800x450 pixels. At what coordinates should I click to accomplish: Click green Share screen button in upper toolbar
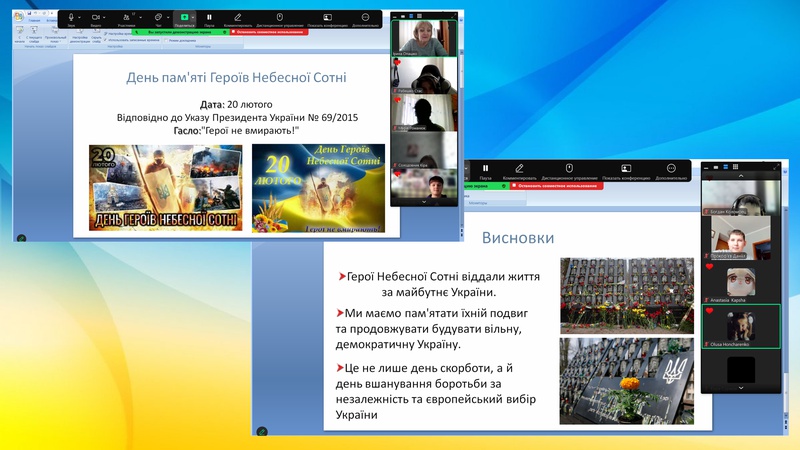coord(184,17)
